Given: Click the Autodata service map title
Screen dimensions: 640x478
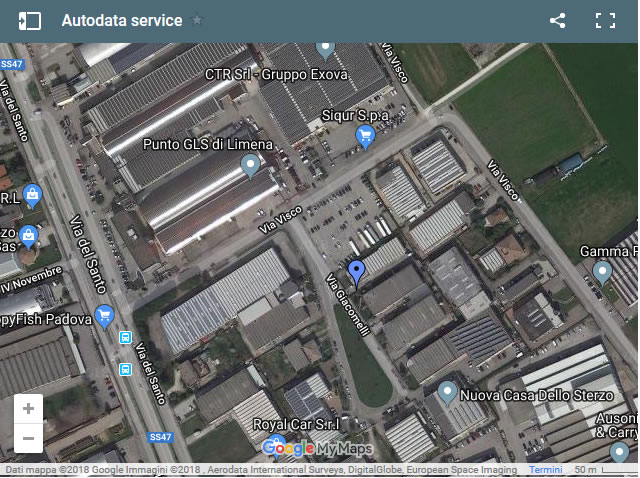Looking at the screenshot, I should pos(122,20).
